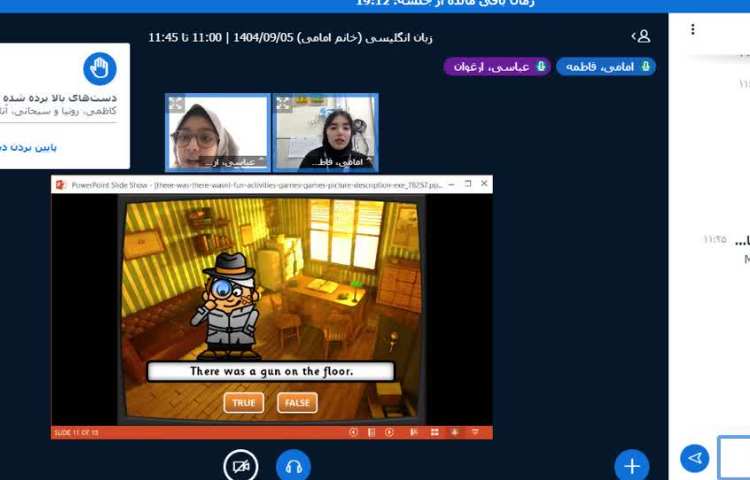Click the raised-hand names line starting کاظمی، رونیا
Screen dimensions: 750x480
(58, 111)
